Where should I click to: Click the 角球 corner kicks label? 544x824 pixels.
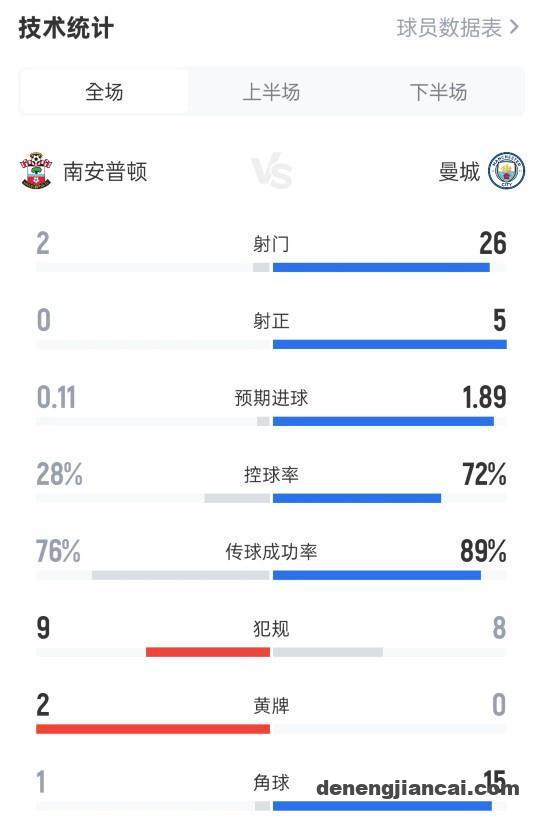pyautogui.click(x=271, y=782)
